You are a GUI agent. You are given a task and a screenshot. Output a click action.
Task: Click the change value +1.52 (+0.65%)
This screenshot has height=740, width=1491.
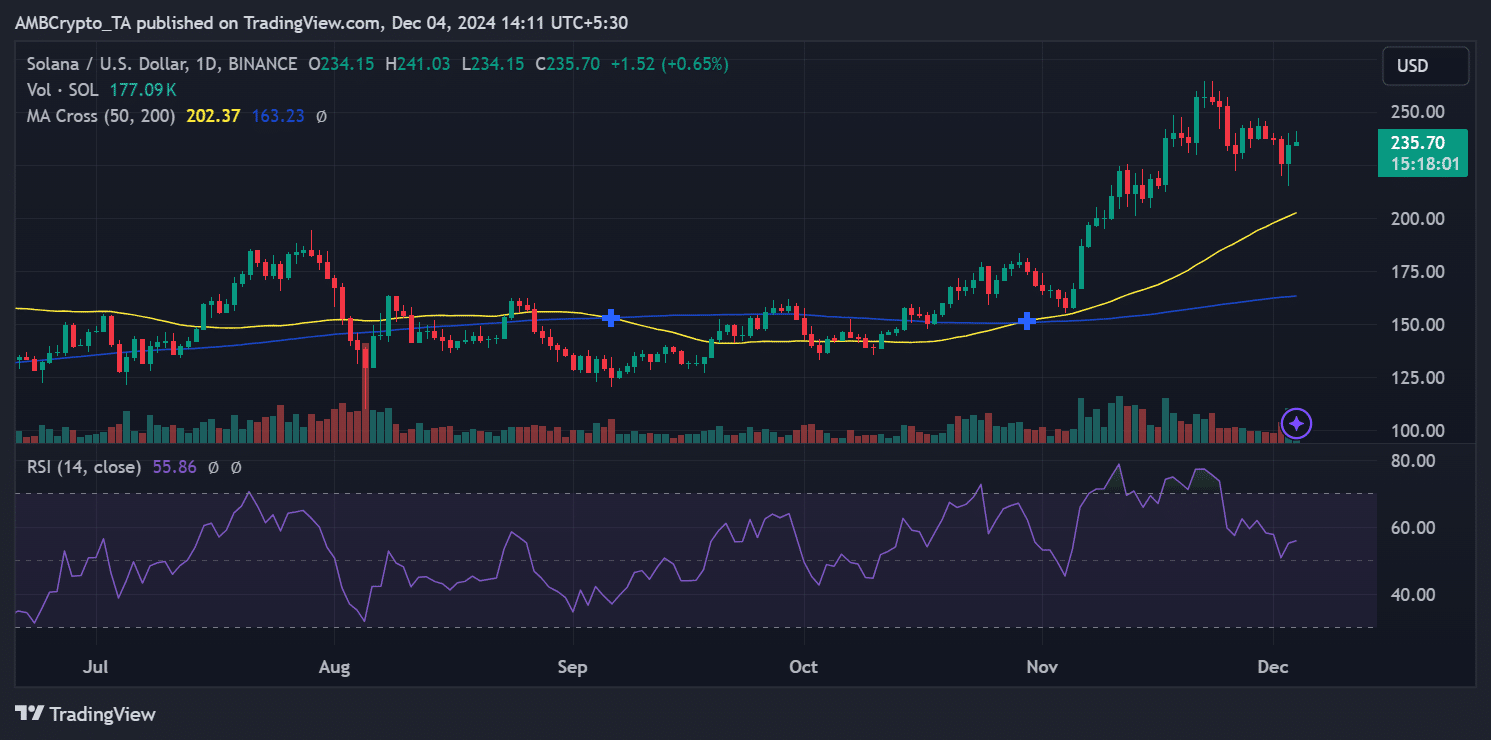(x=670, y=64)
